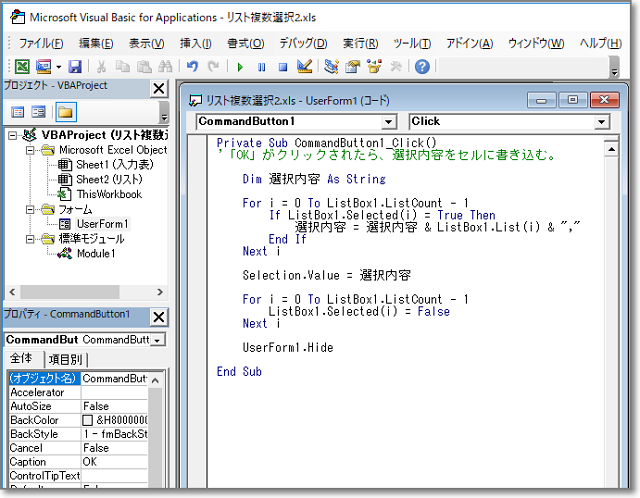
Task: Click View Object icon in Project panel
Action: click(39, 111)
